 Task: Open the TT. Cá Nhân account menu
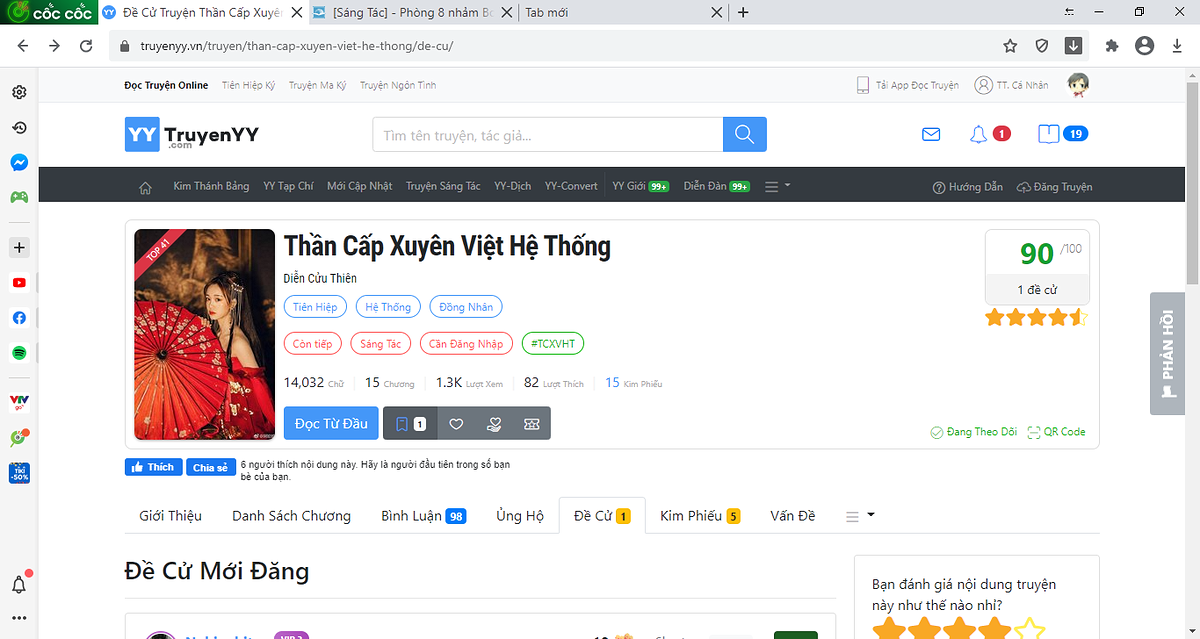pos(1011,85)
